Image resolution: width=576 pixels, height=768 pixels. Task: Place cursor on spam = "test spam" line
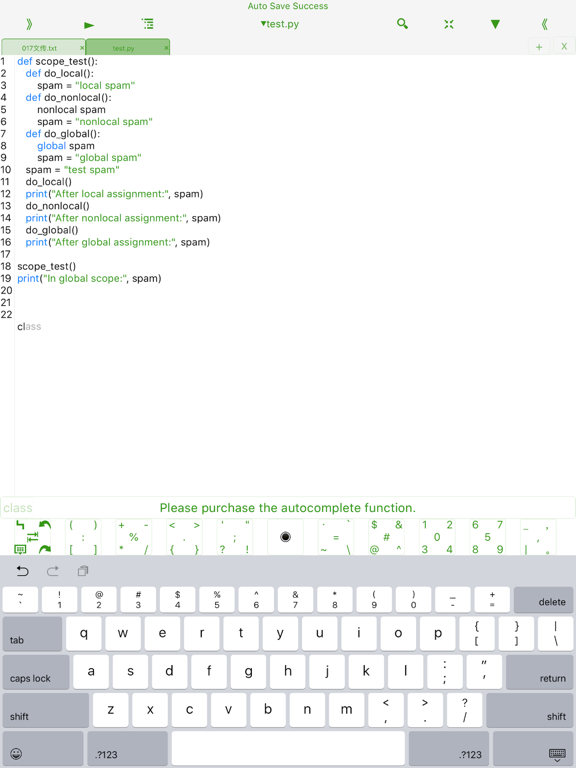pyautogui.click(x=72, y=170)
